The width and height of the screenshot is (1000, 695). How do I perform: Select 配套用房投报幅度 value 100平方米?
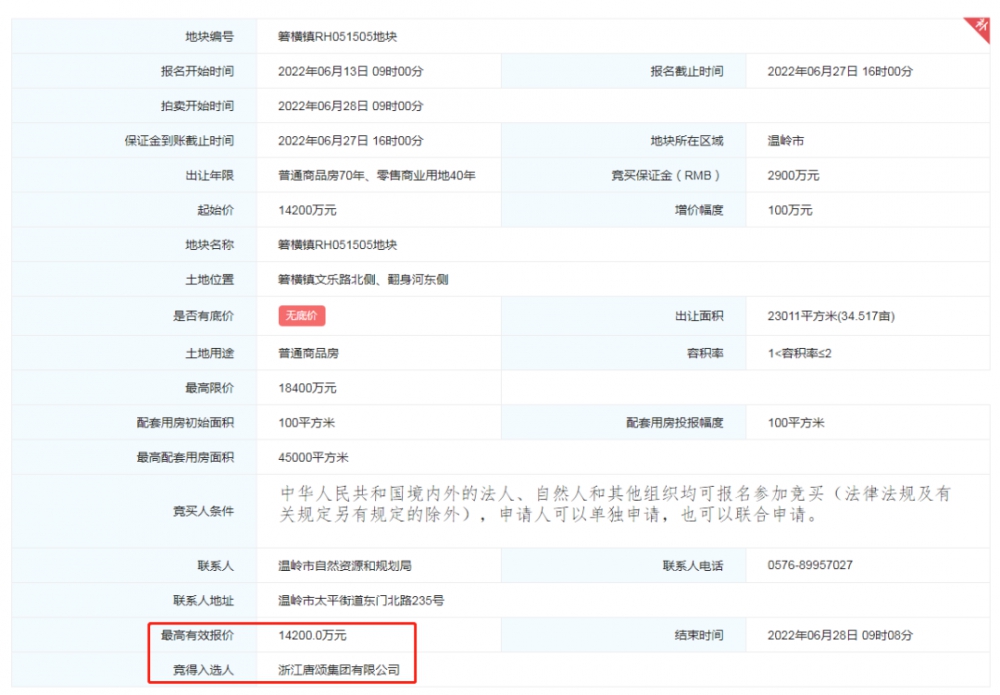pos(796,423)
